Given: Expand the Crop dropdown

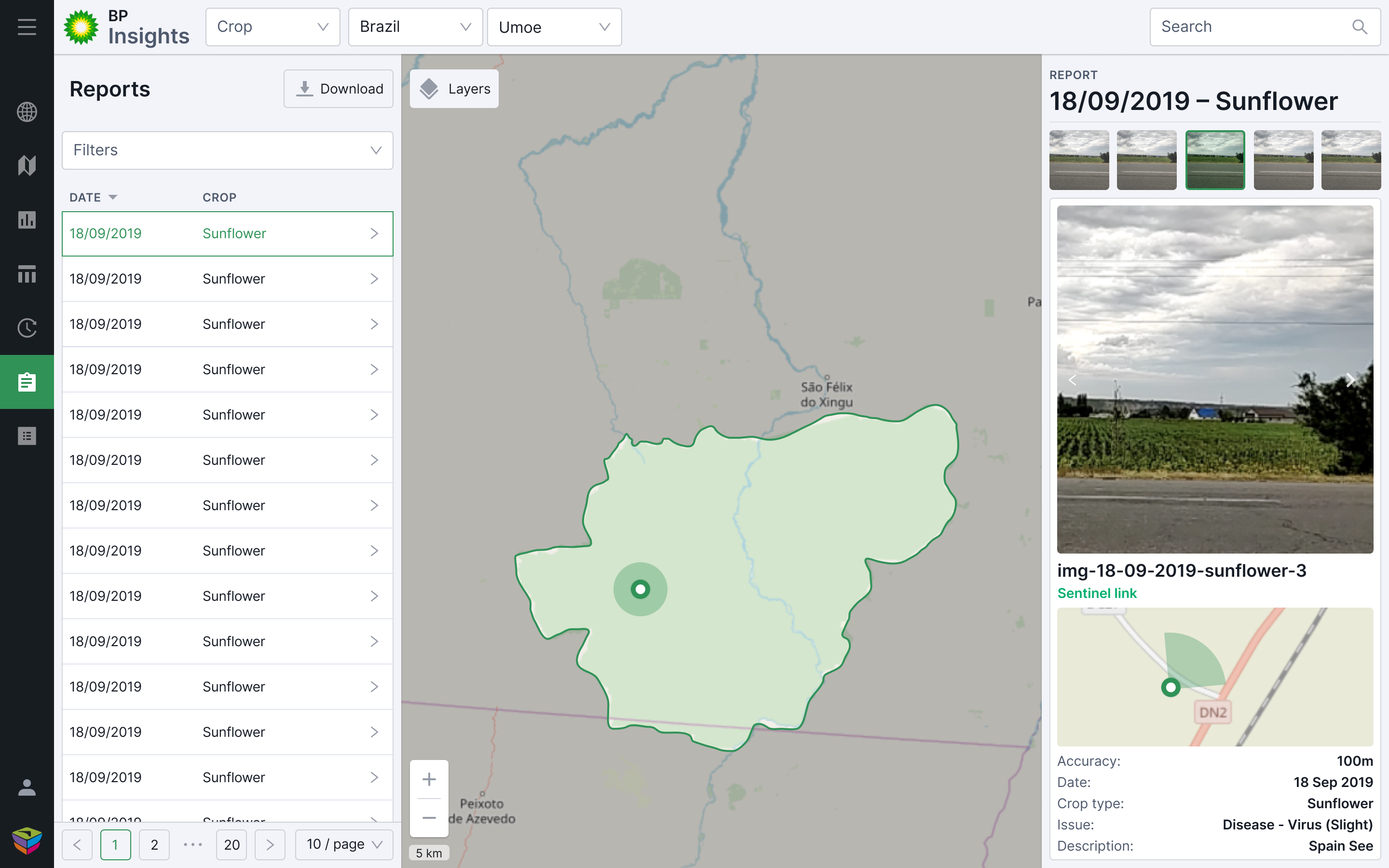Looking at the screenshot, I should [272, 27].
